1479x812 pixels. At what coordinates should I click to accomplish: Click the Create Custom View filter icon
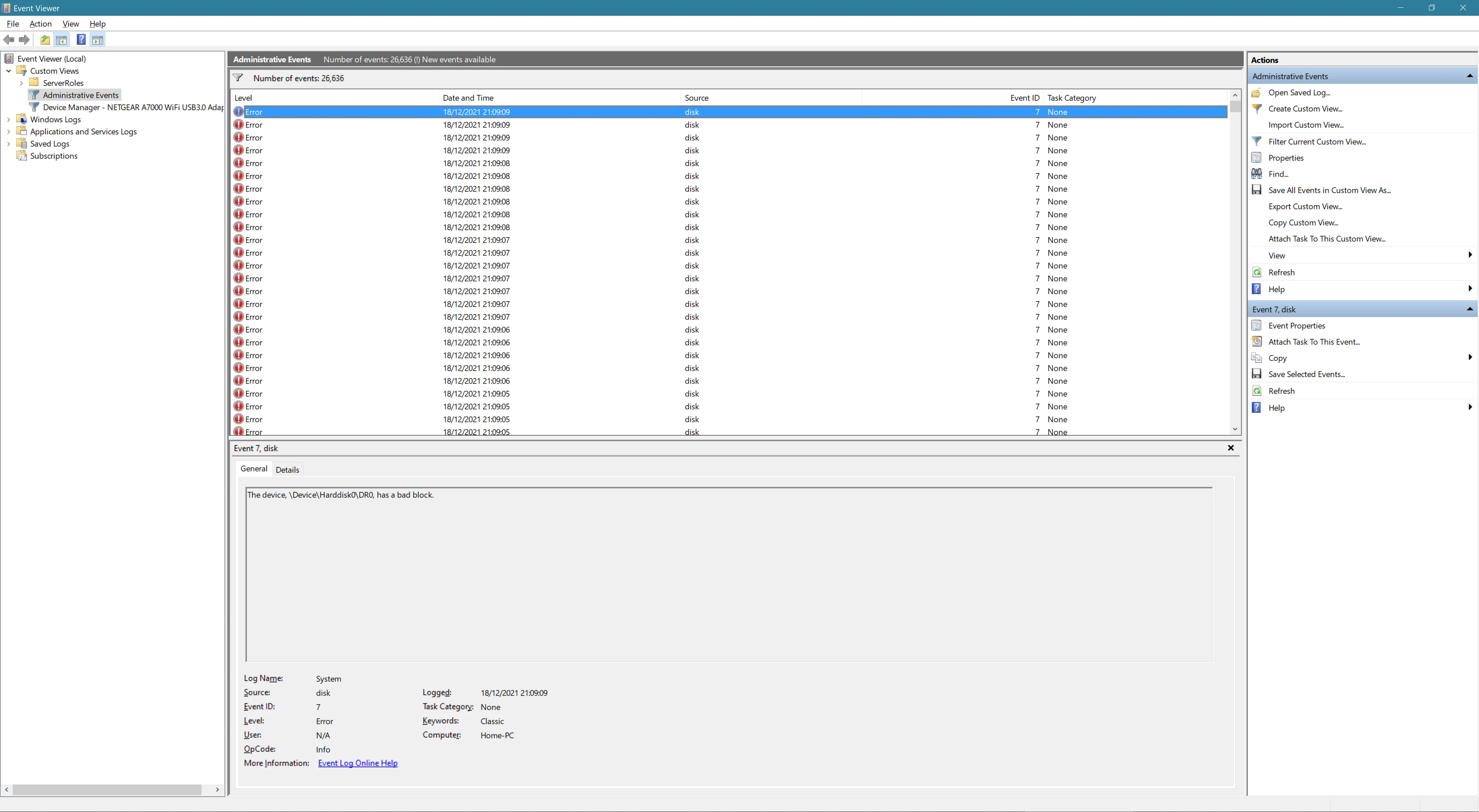click(x=1257, y=109)
